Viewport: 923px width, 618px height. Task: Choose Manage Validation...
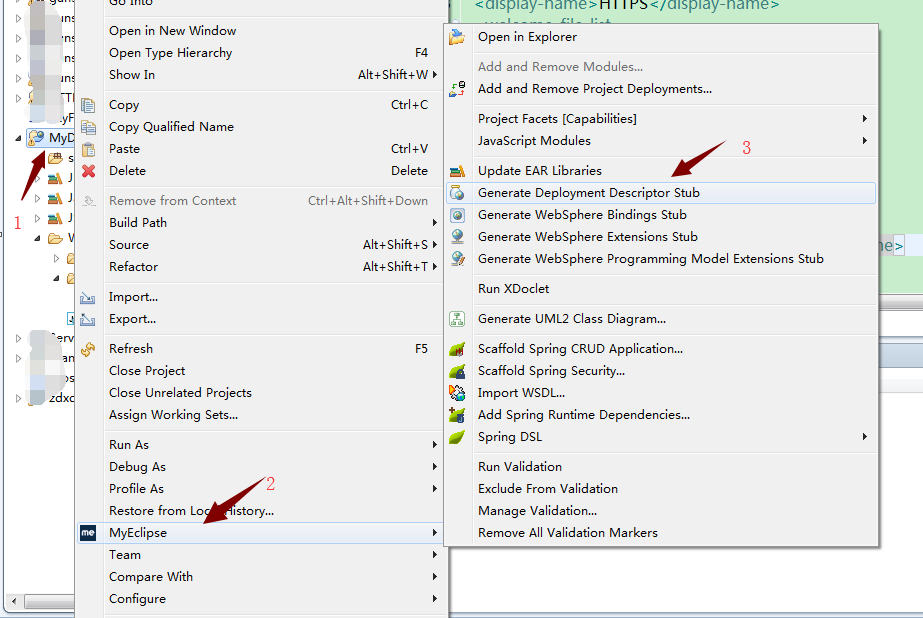[537, 511]
